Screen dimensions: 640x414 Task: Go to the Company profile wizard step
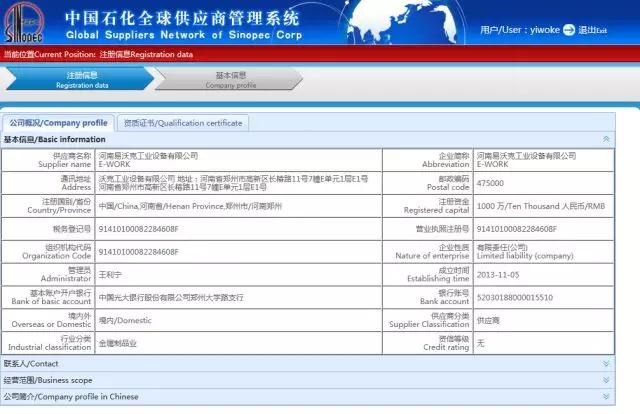click(x=231, y=79)
